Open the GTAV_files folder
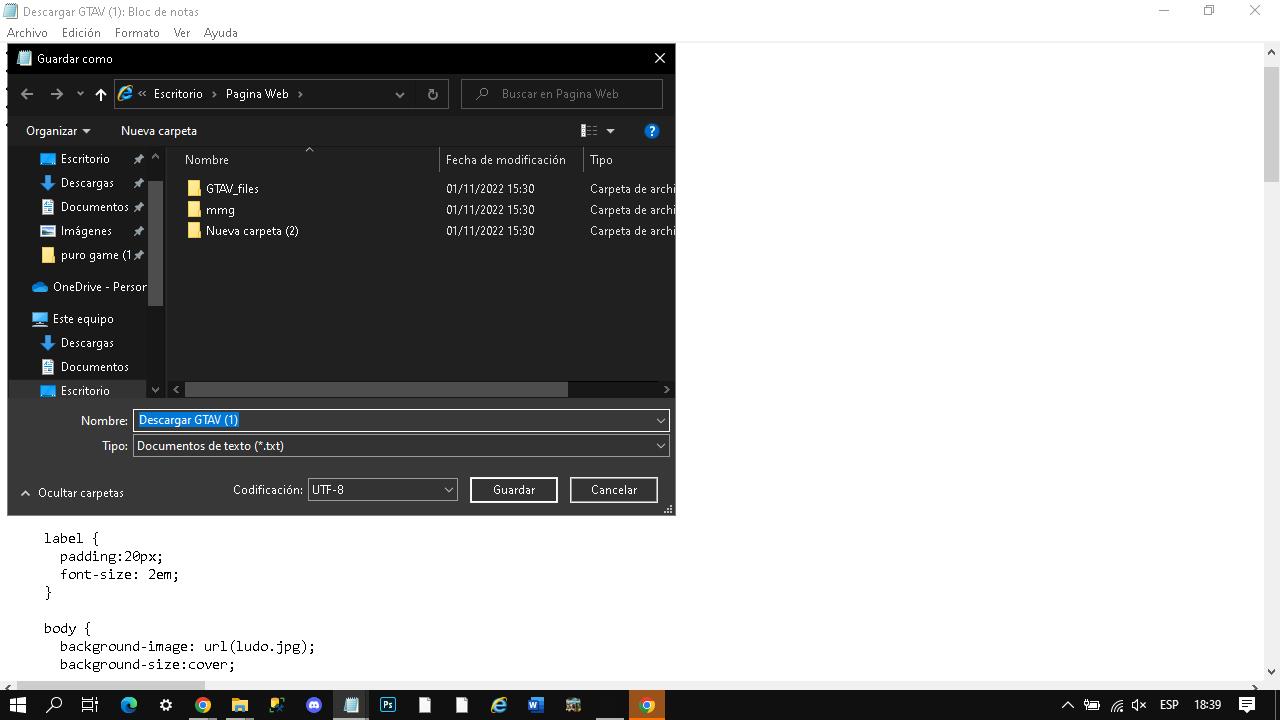1280x720 pixels. click(x=232, y=188)
